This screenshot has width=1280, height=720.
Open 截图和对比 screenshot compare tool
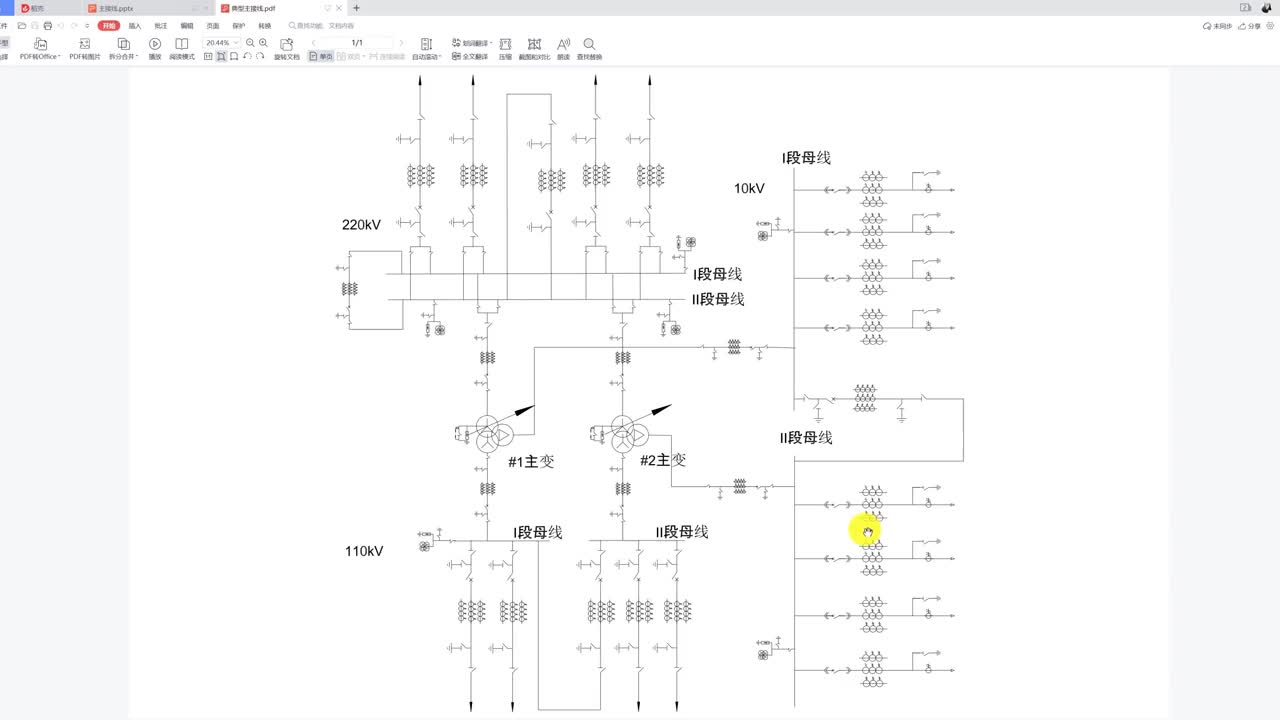[x=535, y=49]
